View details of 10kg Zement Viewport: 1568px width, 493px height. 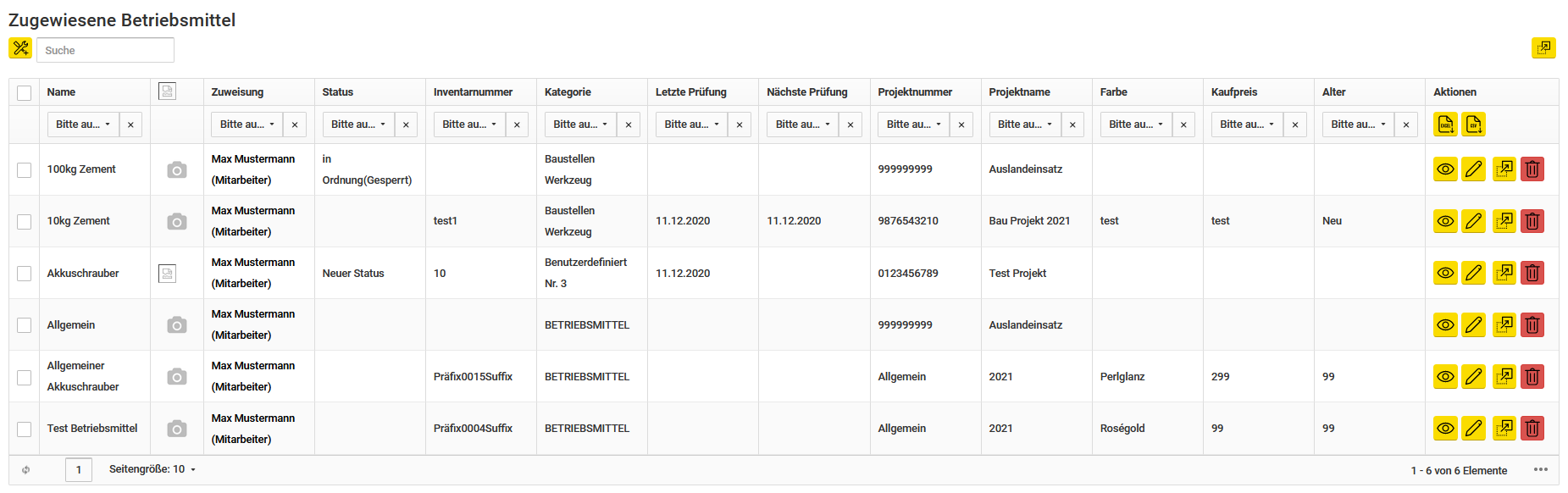1445,221
